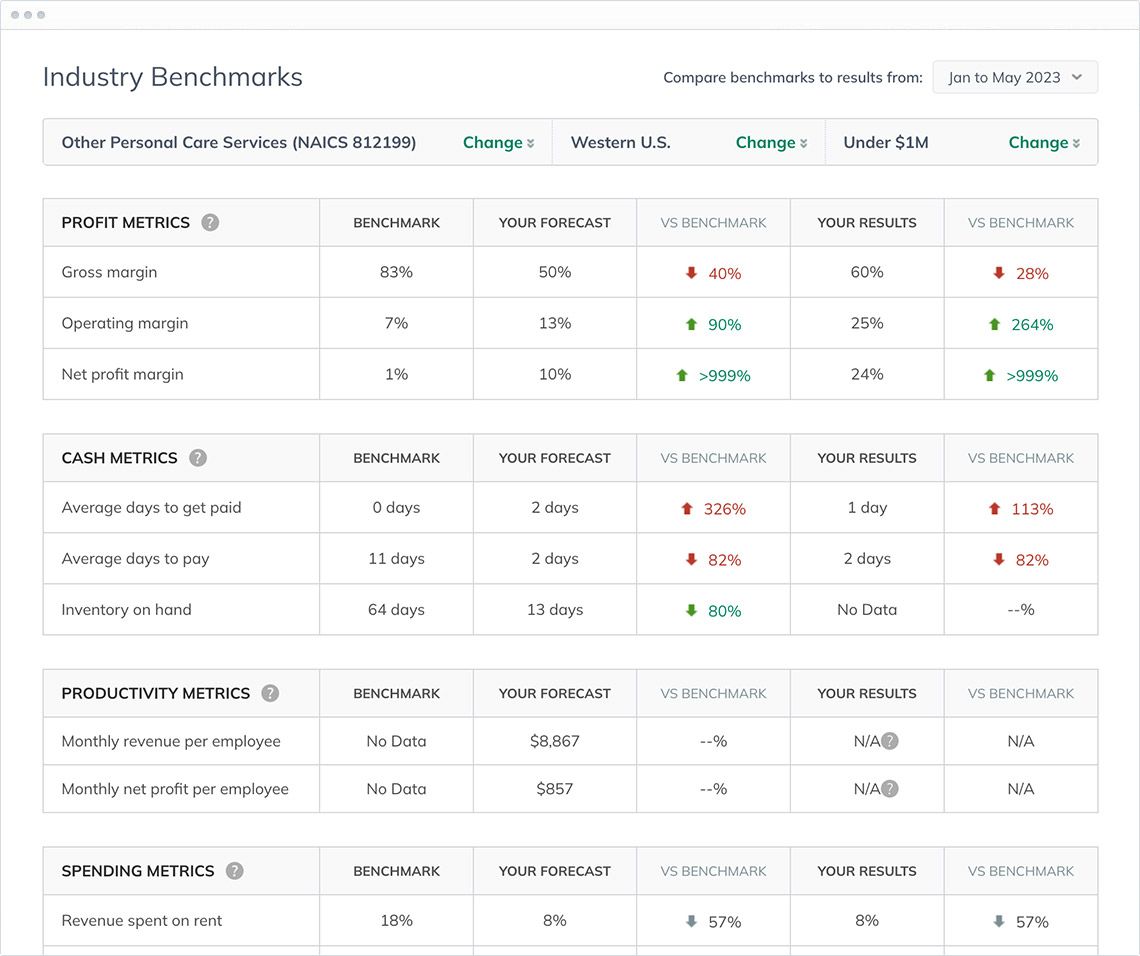Screen dimensions: 1140x956
Task: Click green up arrow in Net profit margin forecast comparison
Action: [682, 375]
